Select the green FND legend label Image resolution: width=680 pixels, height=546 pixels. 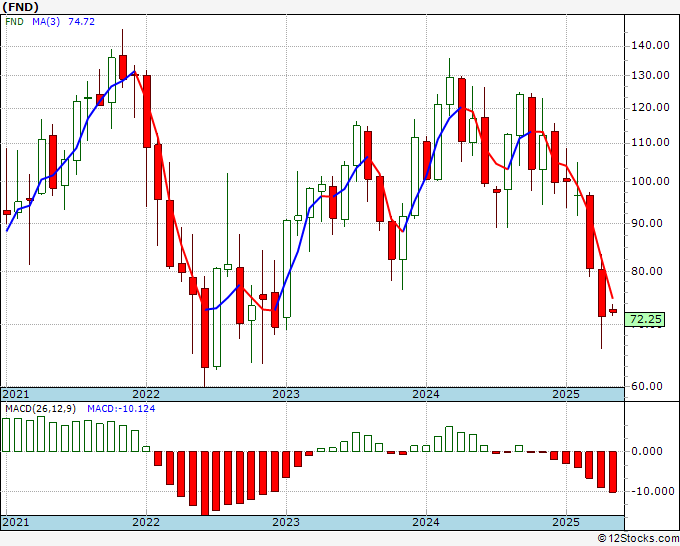[x=14, y=22]
